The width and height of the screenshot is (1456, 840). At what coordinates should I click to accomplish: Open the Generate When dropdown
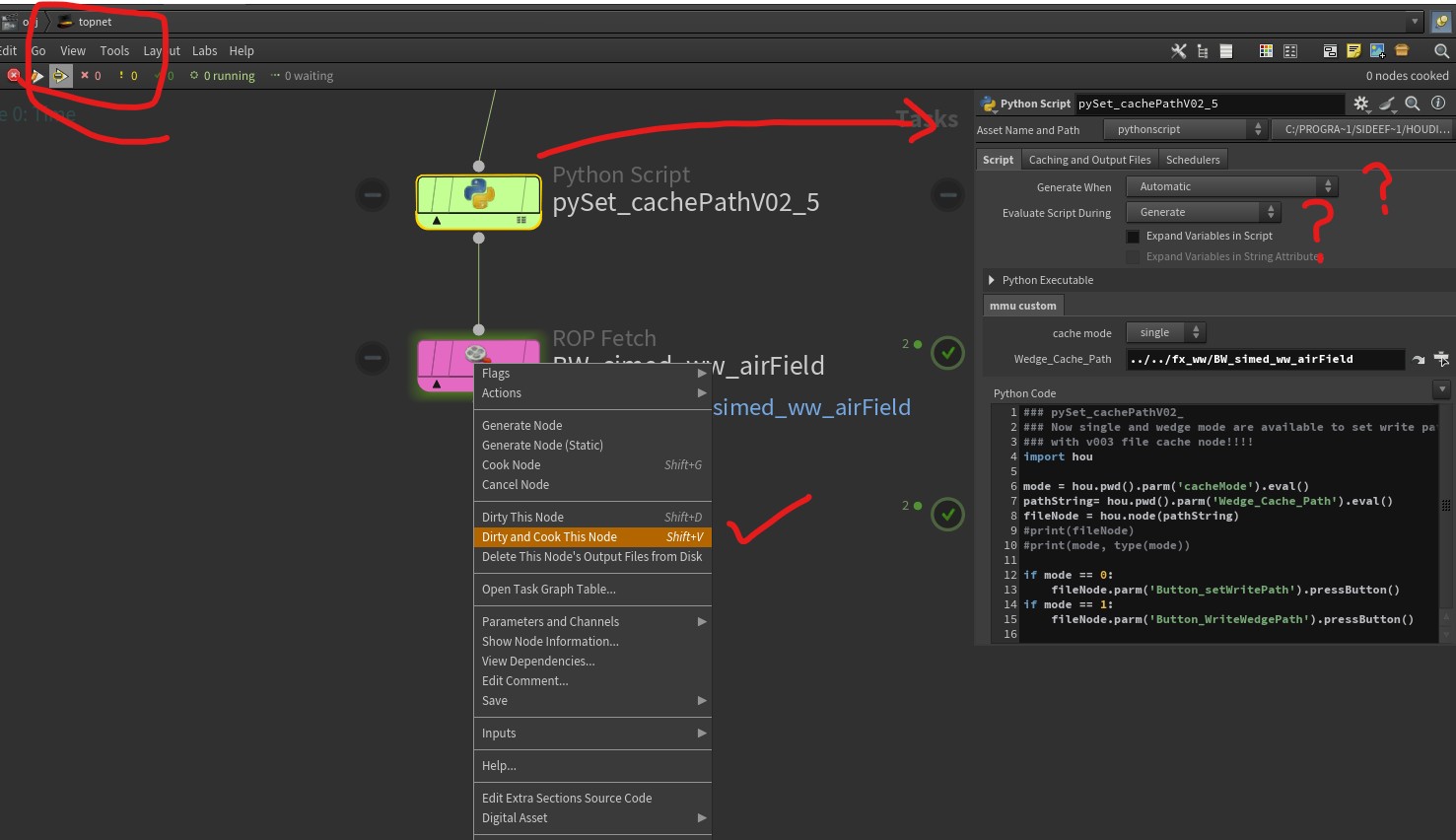(x=1231, y=186)
